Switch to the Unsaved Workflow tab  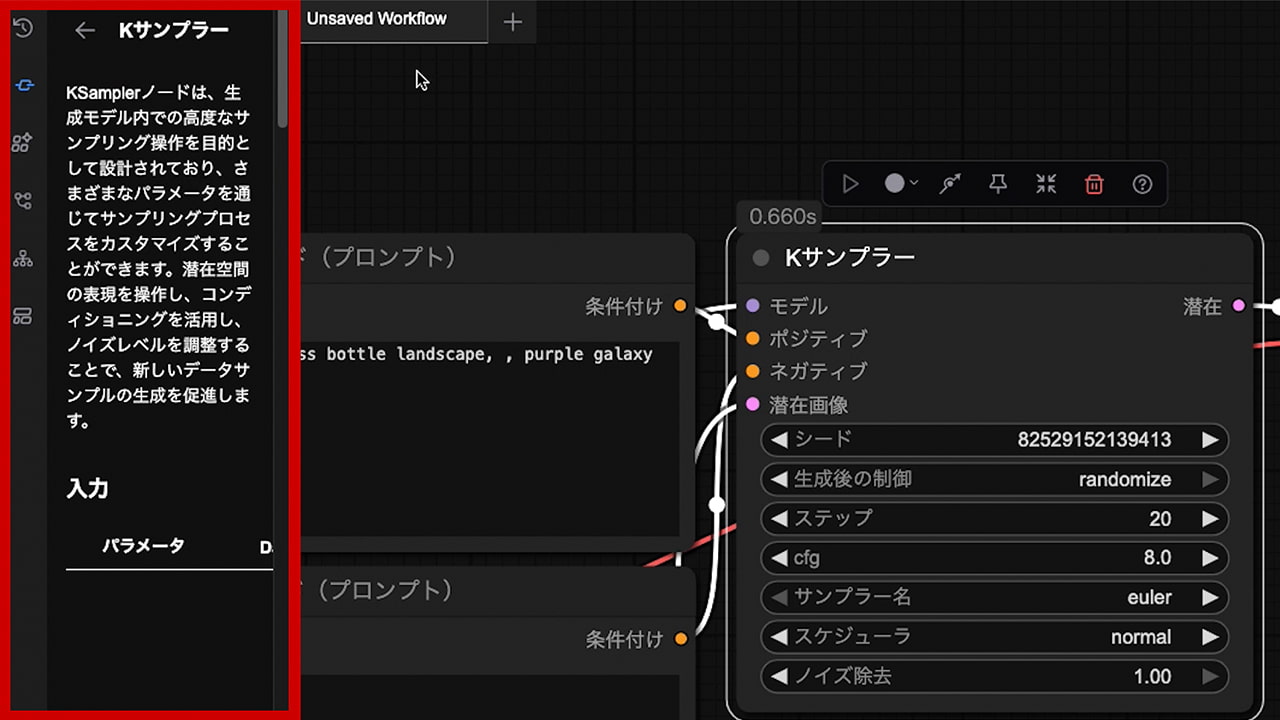pos(377,19)
